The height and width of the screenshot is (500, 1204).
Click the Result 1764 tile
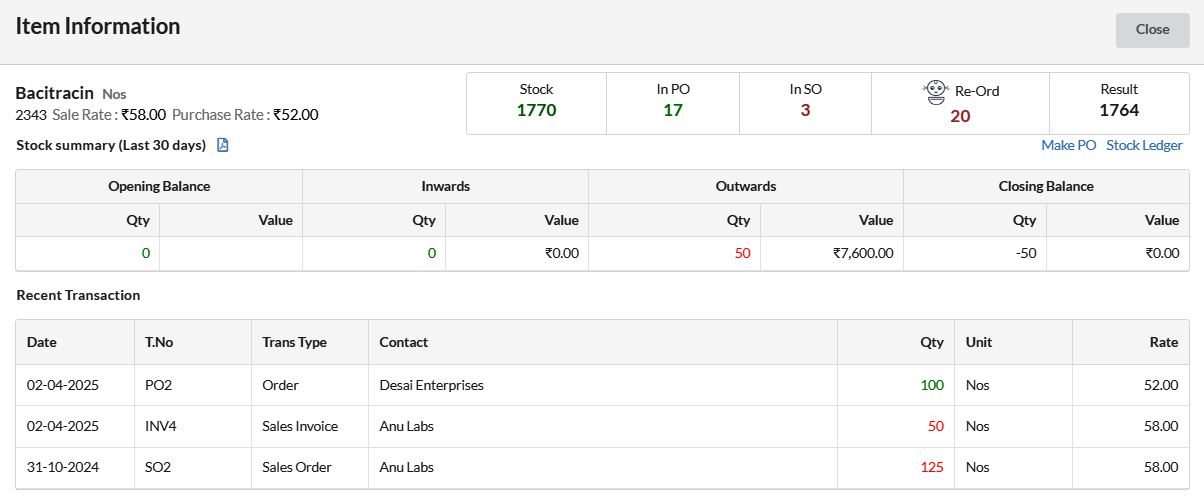pos(1119,103)
